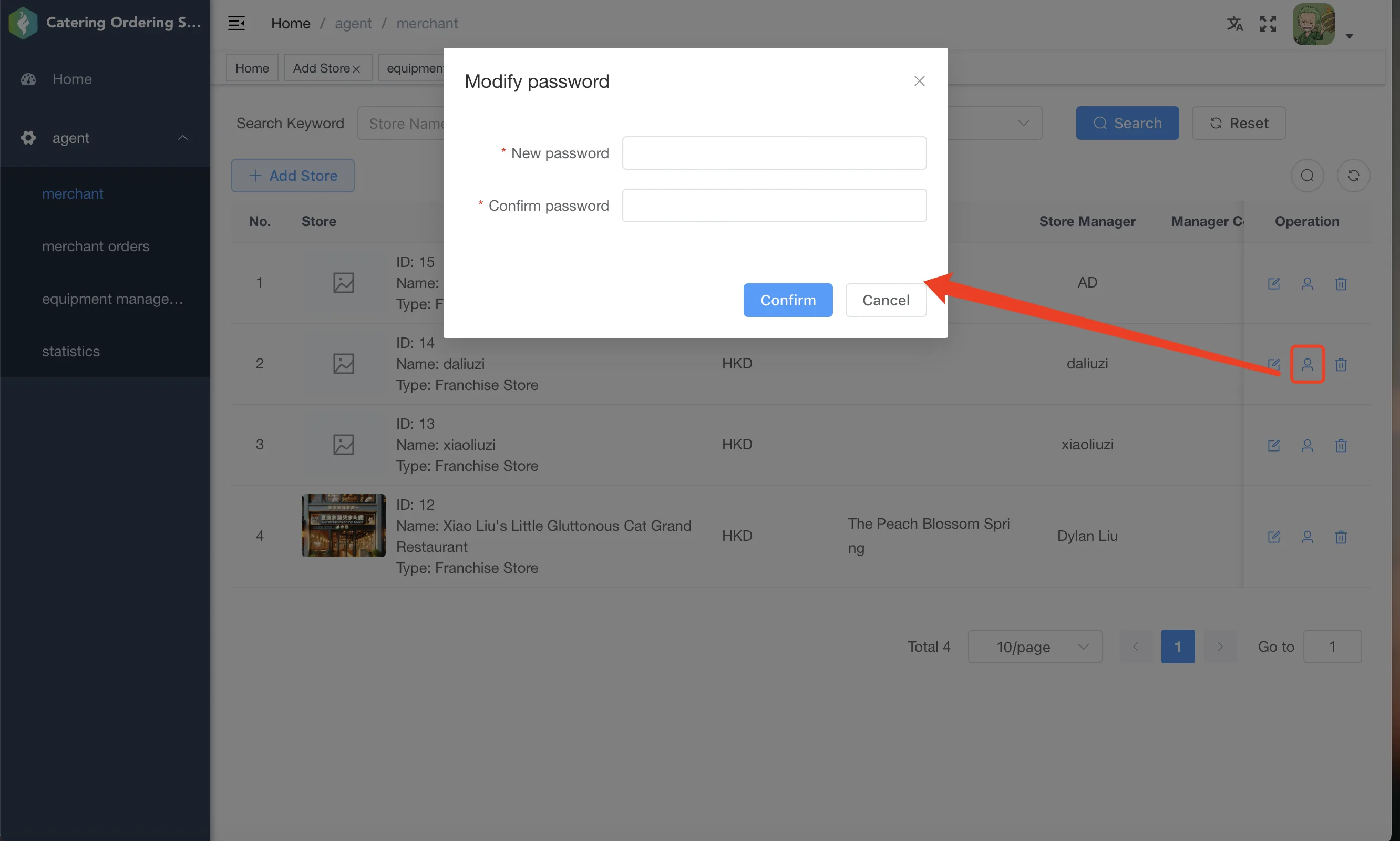Open the 10/page size dropdown
1400x841 pixels.
click(1035, 647)
